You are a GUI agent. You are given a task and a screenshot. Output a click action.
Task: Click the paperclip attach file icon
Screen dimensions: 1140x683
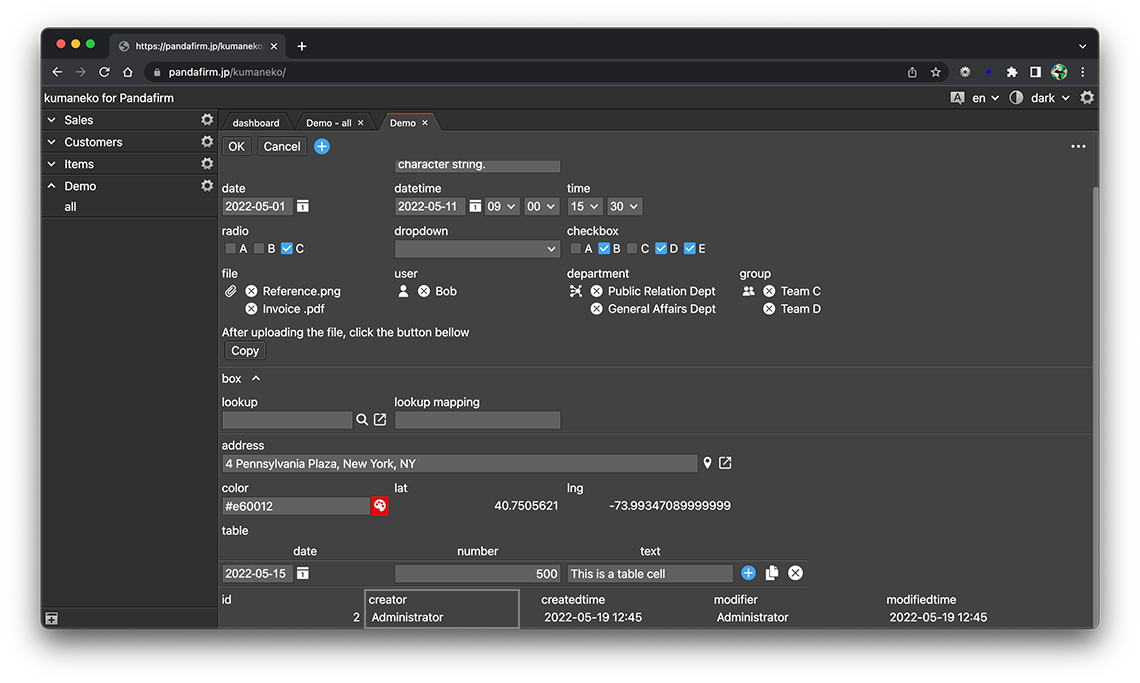(x=230, y=291)
